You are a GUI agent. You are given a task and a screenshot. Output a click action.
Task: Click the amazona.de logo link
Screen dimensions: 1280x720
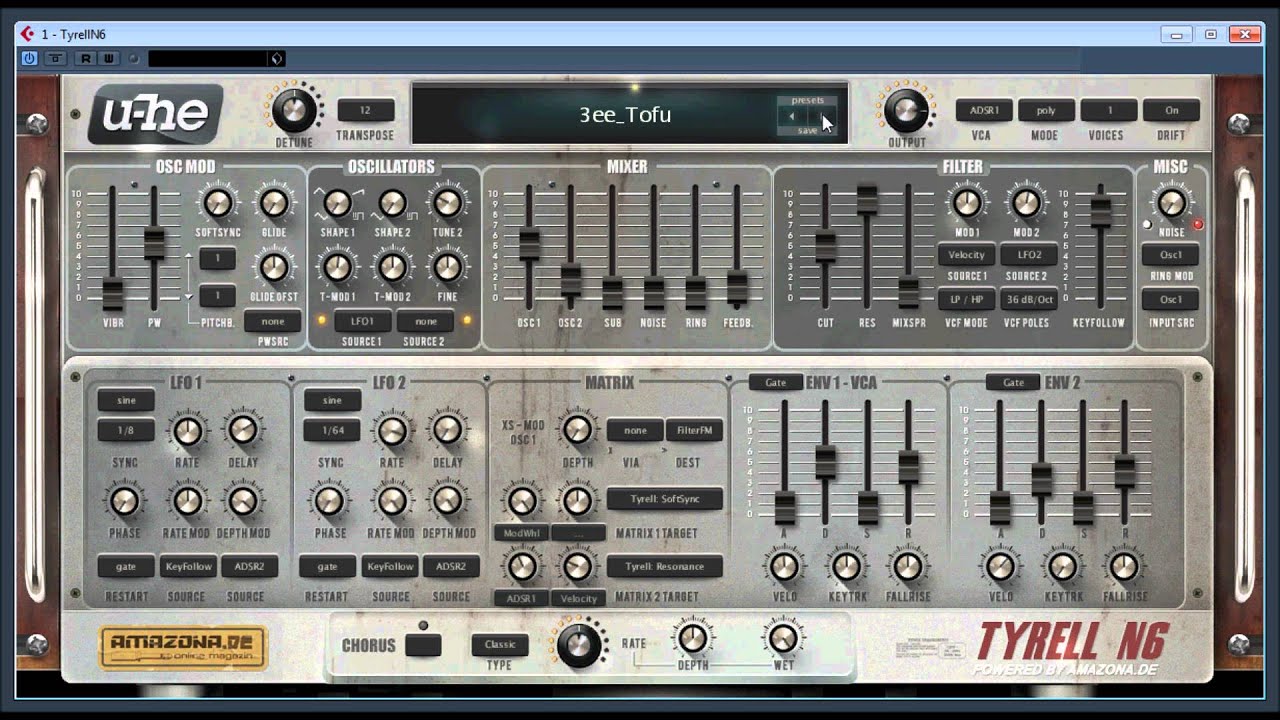point(183,648)
